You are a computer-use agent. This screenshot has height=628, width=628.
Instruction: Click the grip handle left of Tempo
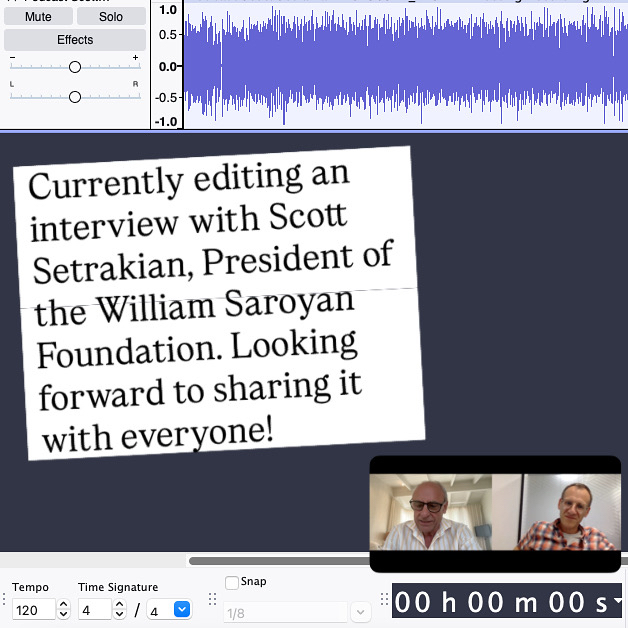(4, 600)
